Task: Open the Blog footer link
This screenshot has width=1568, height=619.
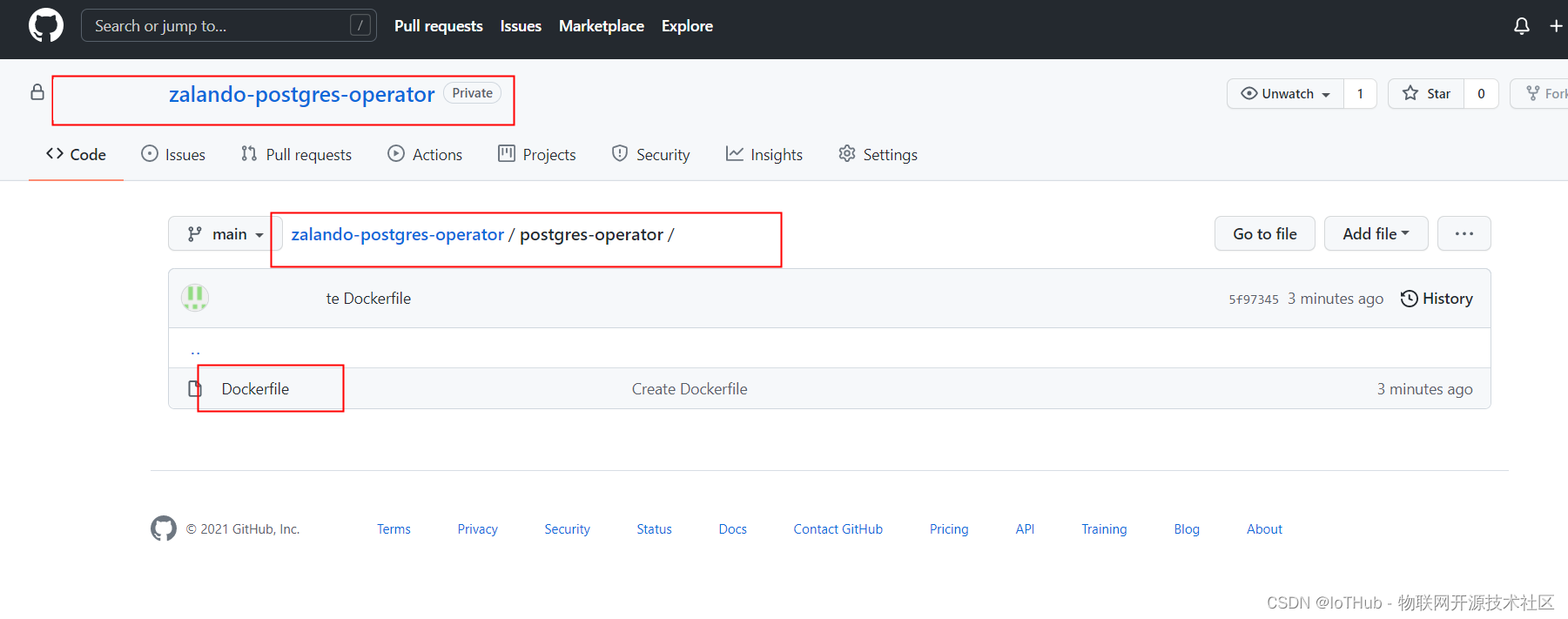Action: coord(1186,529)
